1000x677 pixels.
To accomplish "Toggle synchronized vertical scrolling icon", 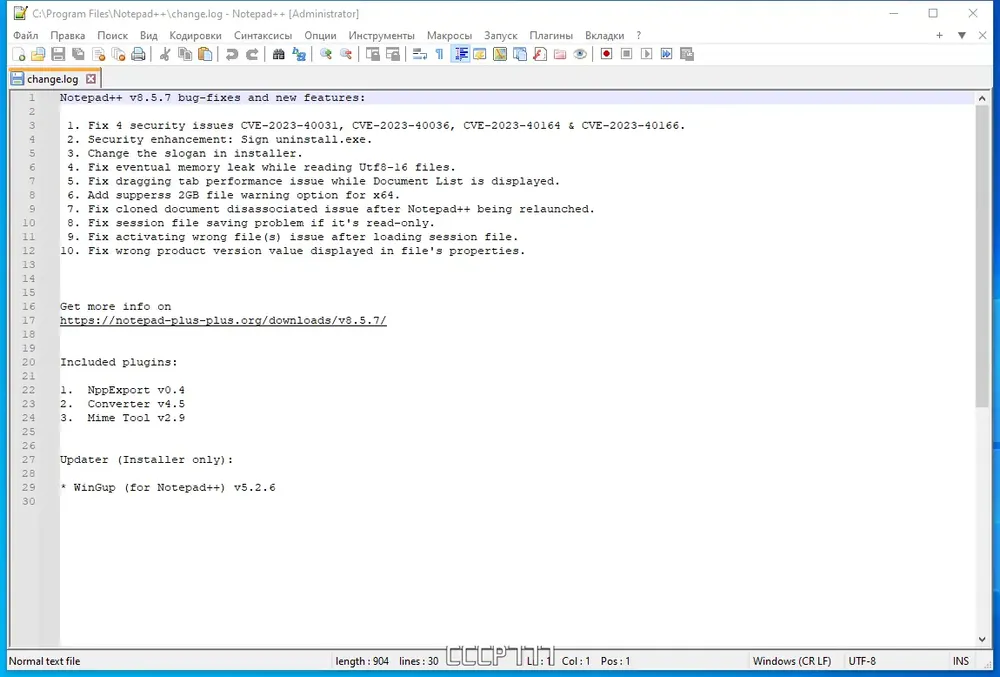I will coord(372,54).
